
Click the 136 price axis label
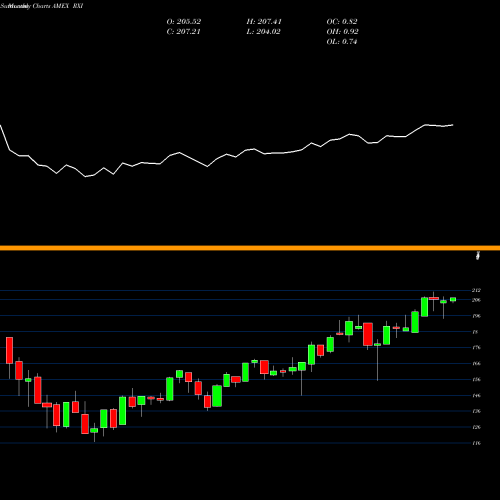[476, 411]
